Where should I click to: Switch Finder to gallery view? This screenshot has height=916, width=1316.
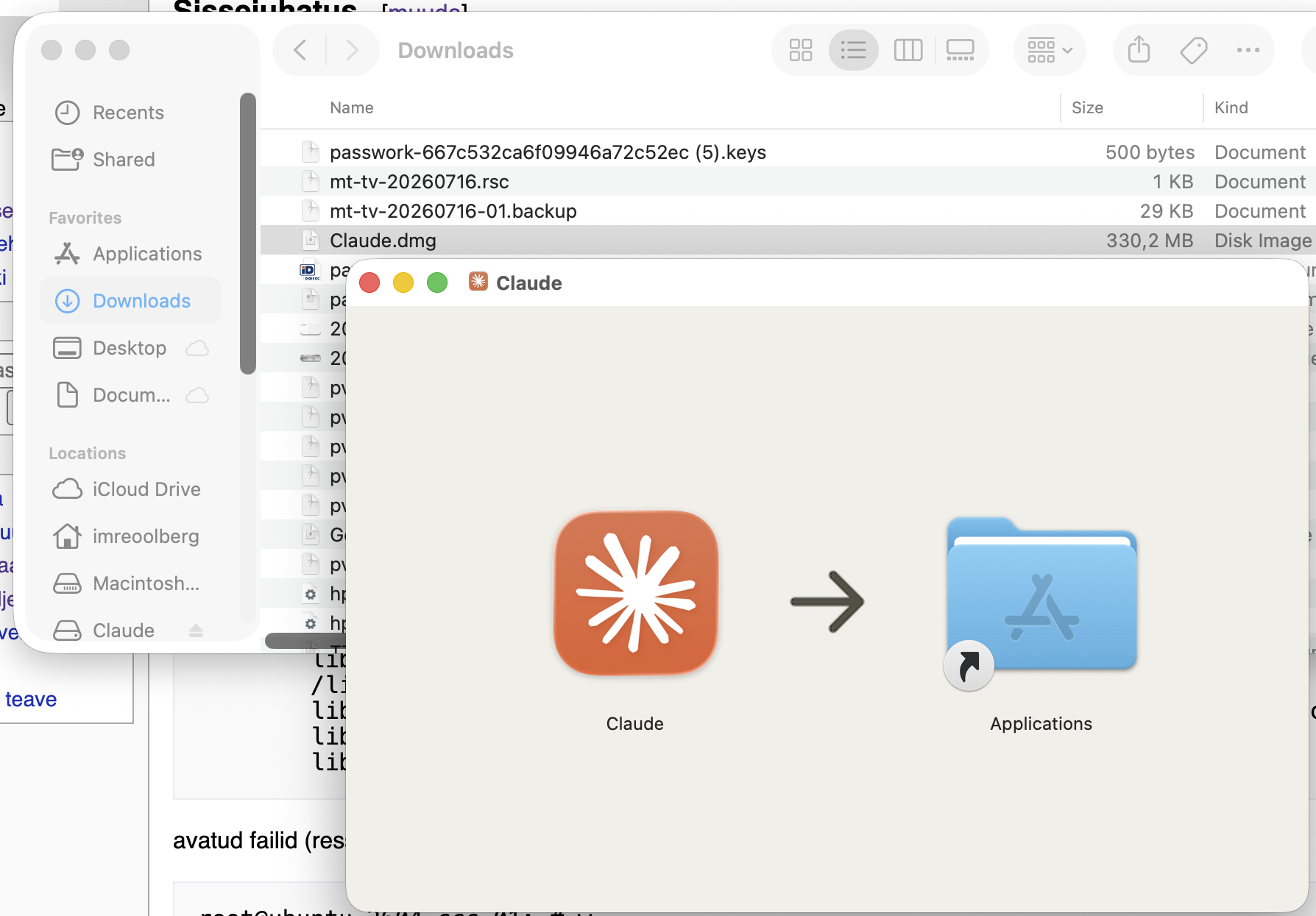(x=961, y=50)
